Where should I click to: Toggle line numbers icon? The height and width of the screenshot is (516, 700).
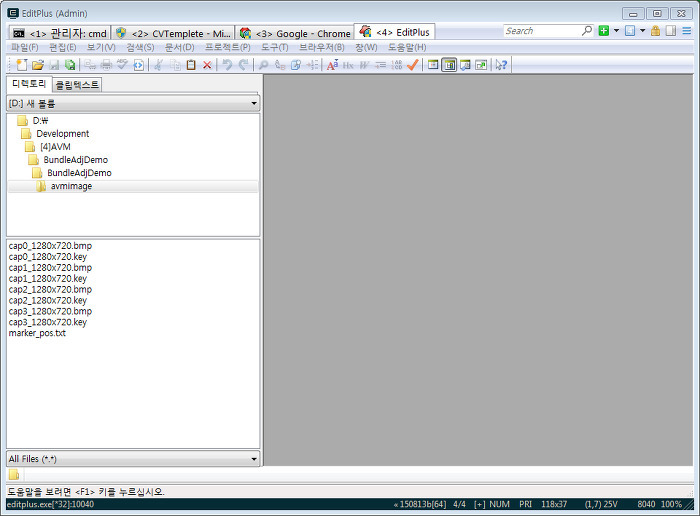click(x=396, y=65)
